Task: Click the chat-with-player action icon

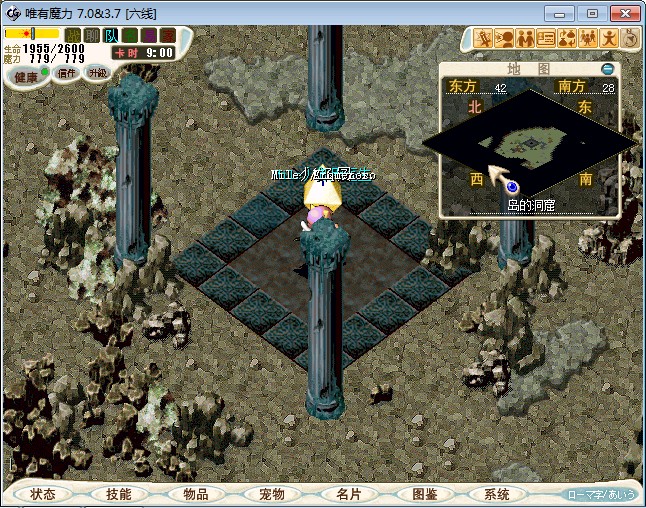Action: point(505,39)
